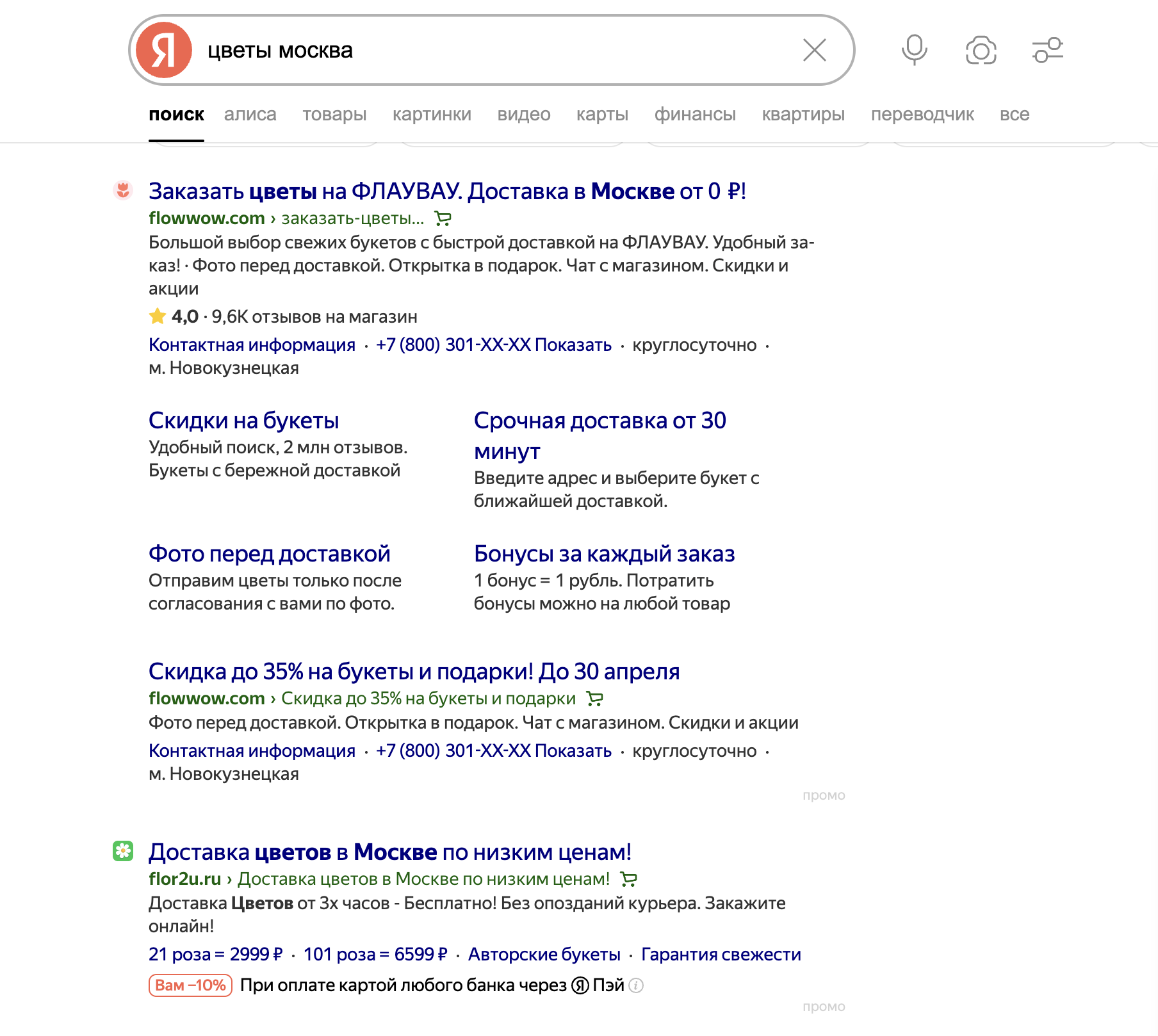Viewport: 1158px width, 1036px height.
Task: Clear the search query with the X
Action: click(814, 50)
